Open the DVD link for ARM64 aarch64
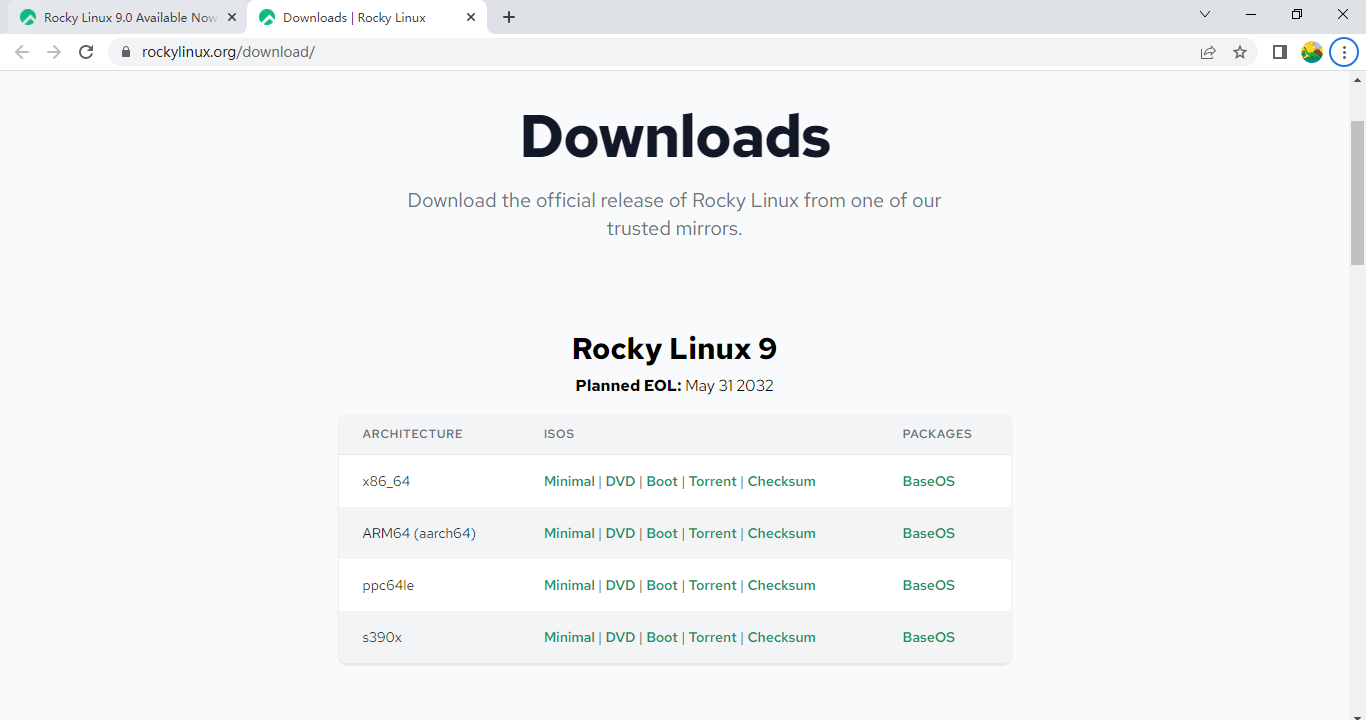 pyautogui.click(x=620, y=533)
